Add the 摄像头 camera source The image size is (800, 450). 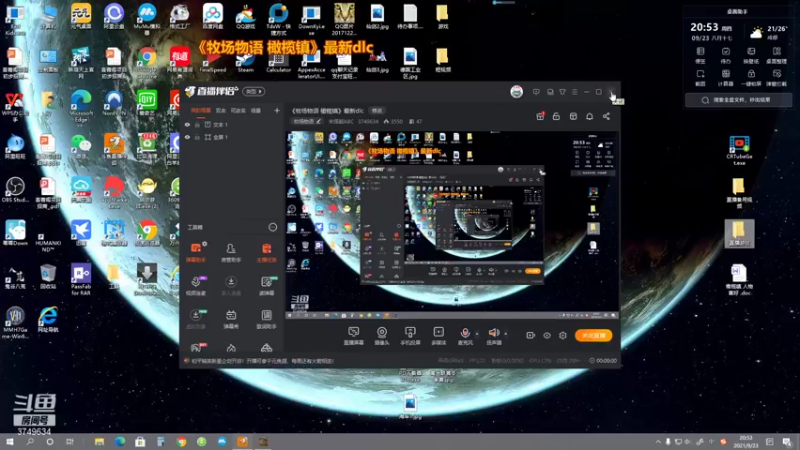tap(382, 336)
